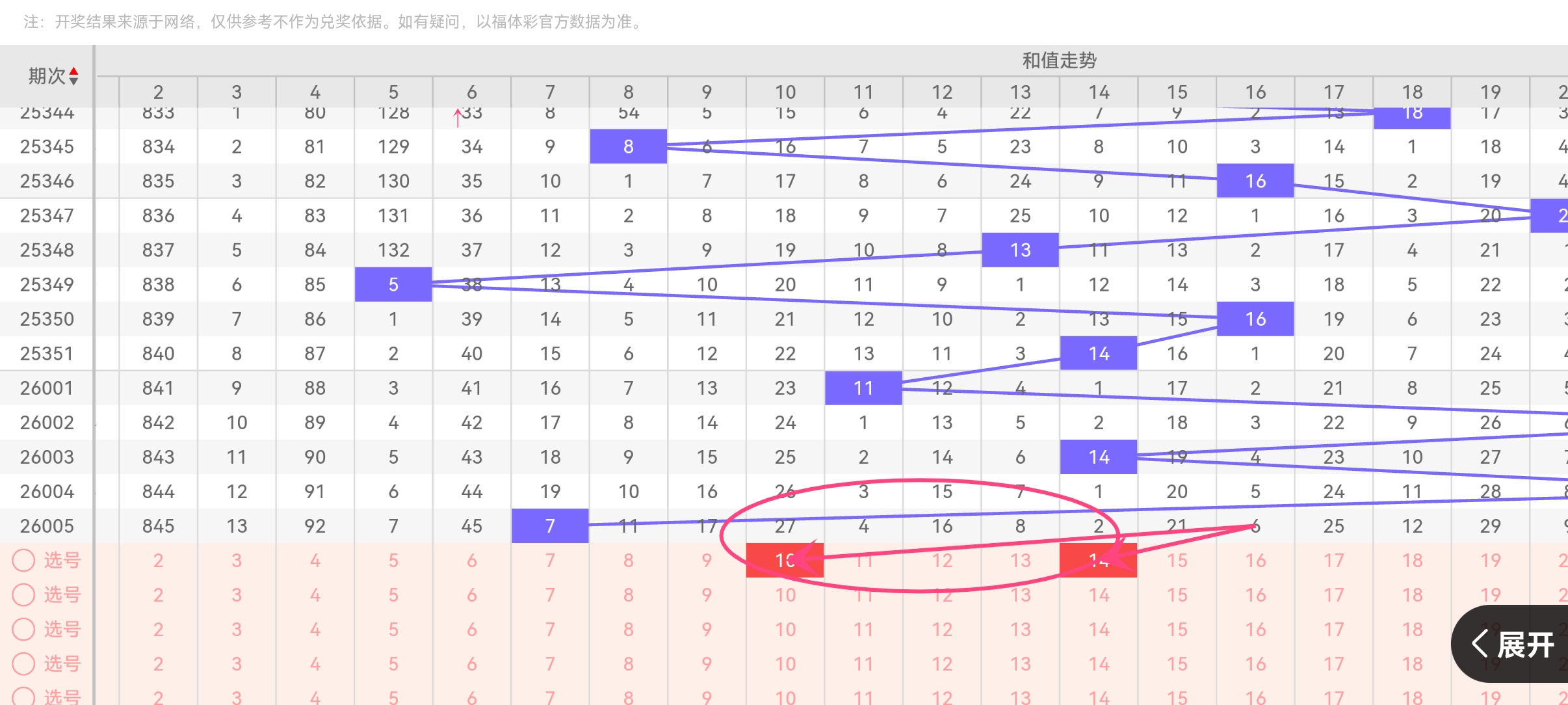
Task: Open the 期次 column sorting control
Action: 73,76
